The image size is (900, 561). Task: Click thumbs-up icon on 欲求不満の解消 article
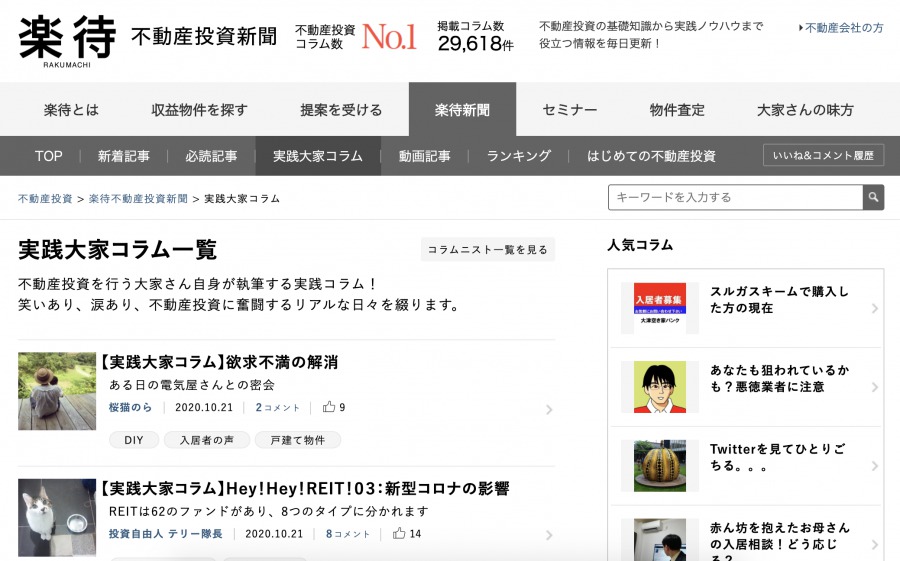[329, 408]
